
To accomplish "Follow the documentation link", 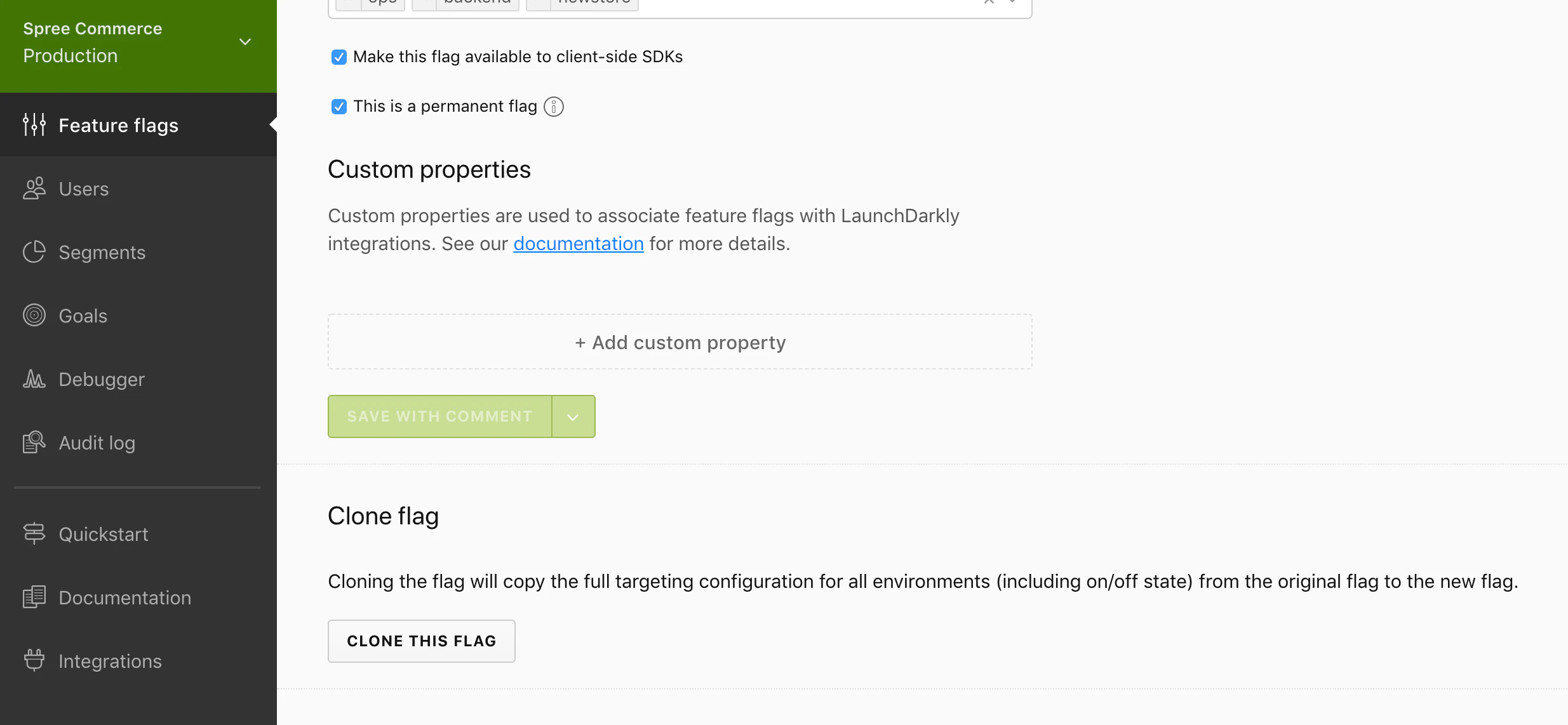I will click(x=577, y=243).
